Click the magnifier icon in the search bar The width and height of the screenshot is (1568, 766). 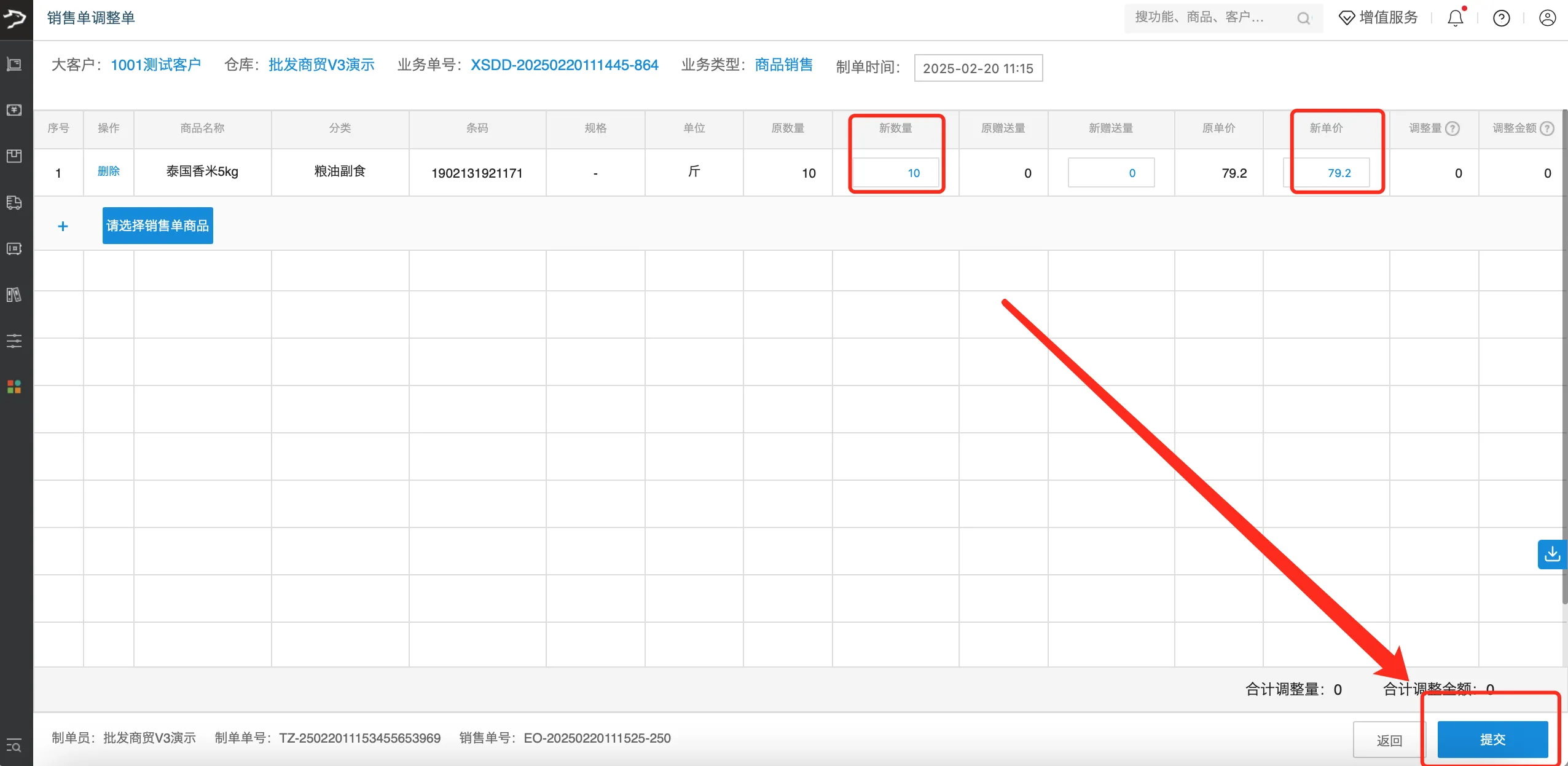point(1304,18)
